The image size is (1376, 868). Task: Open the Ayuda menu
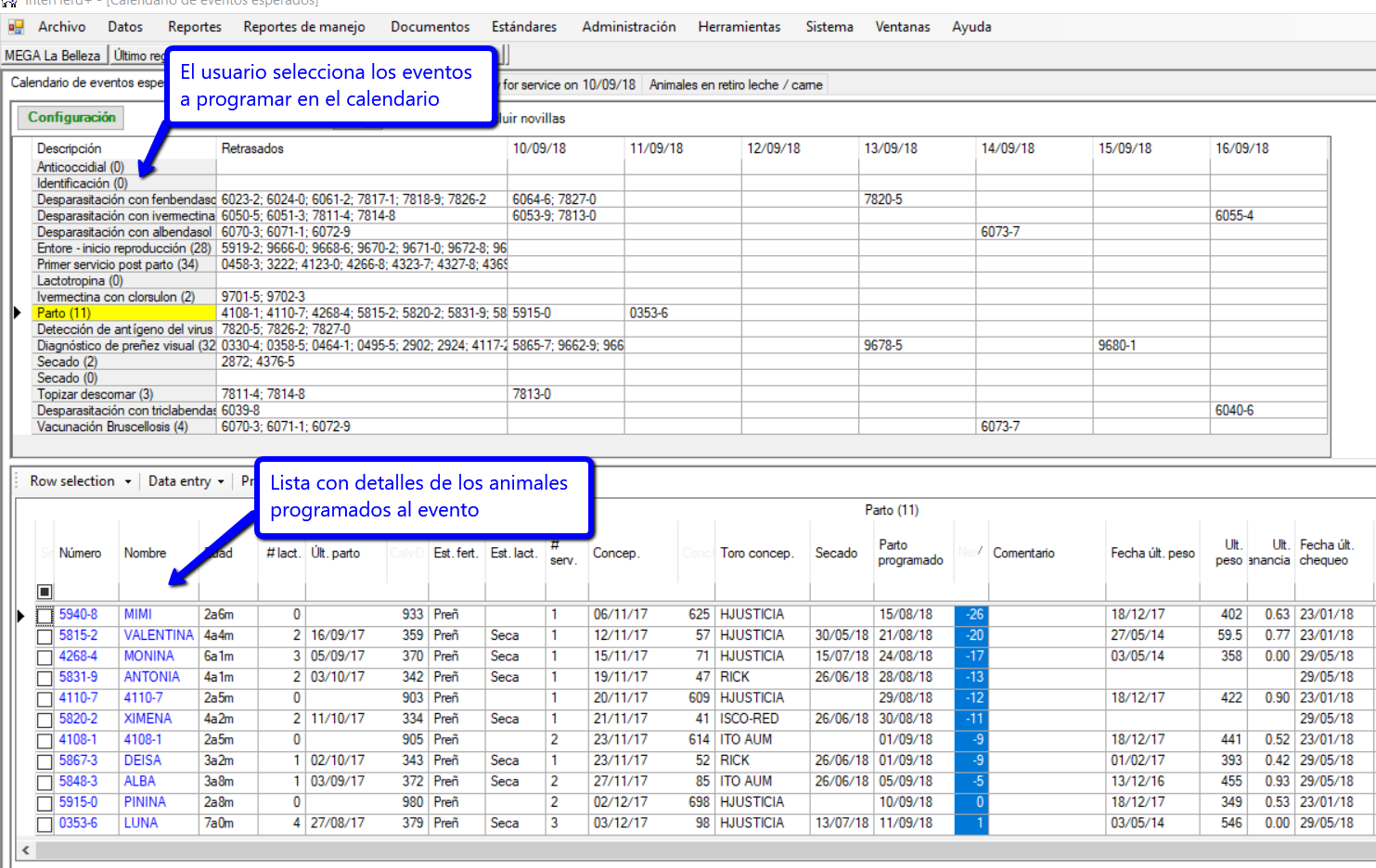pyautogui.click(x=971, y=27)
